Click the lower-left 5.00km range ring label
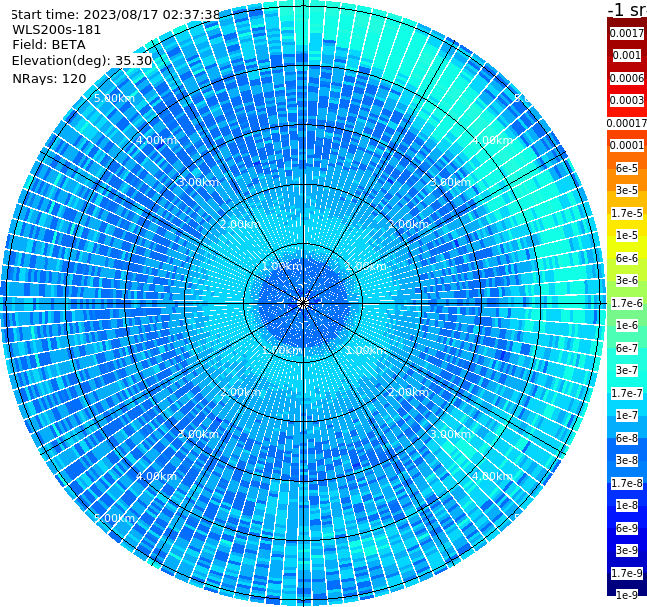647x607 pixels. [114, 518]
